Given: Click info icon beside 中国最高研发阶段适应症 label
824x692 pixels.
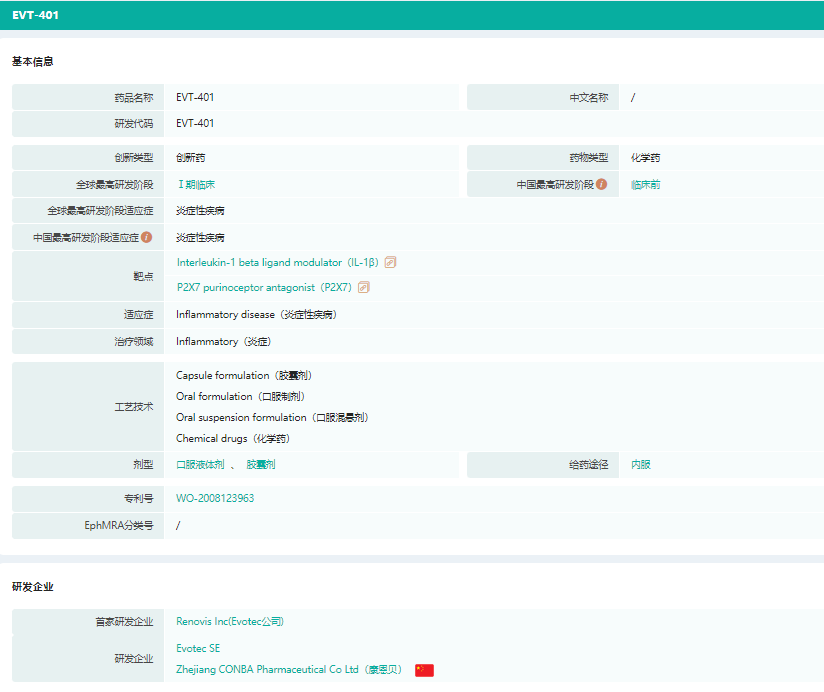Looking at the screenshot, I should click(147, 237).
